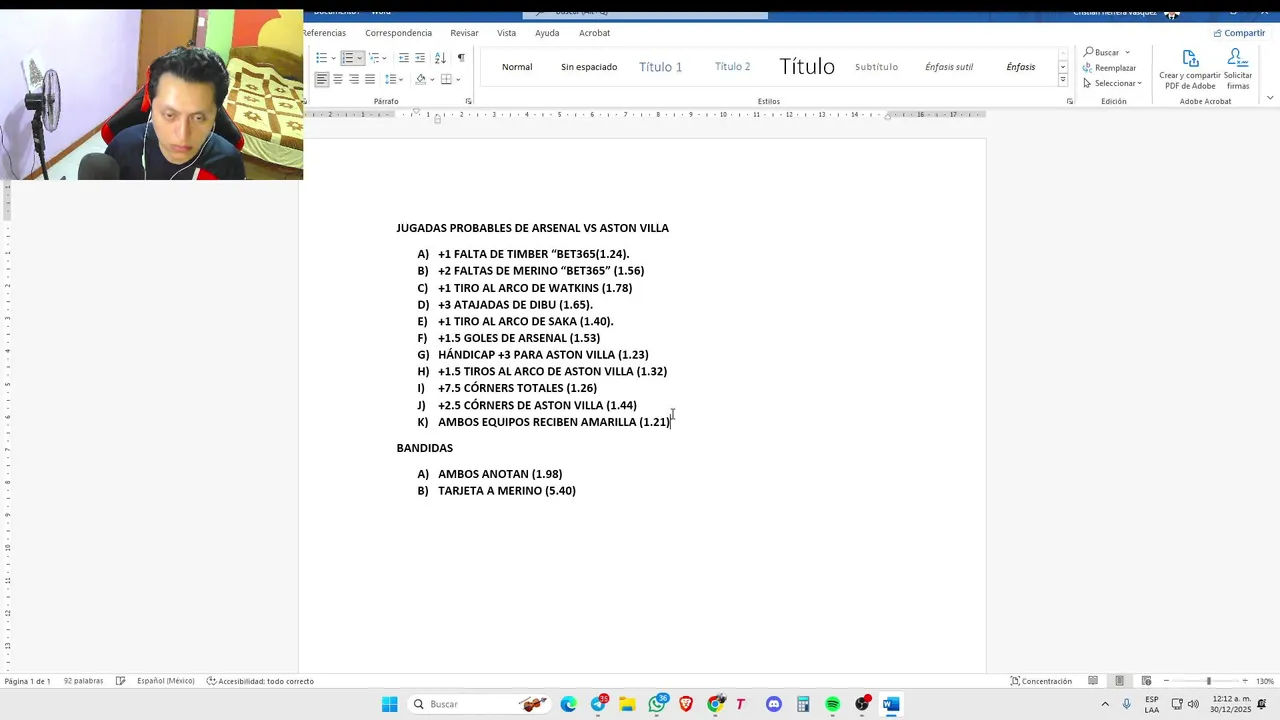
Task: Increase paragraph indent
Action: pyautogui.click(x=420, y=58)
